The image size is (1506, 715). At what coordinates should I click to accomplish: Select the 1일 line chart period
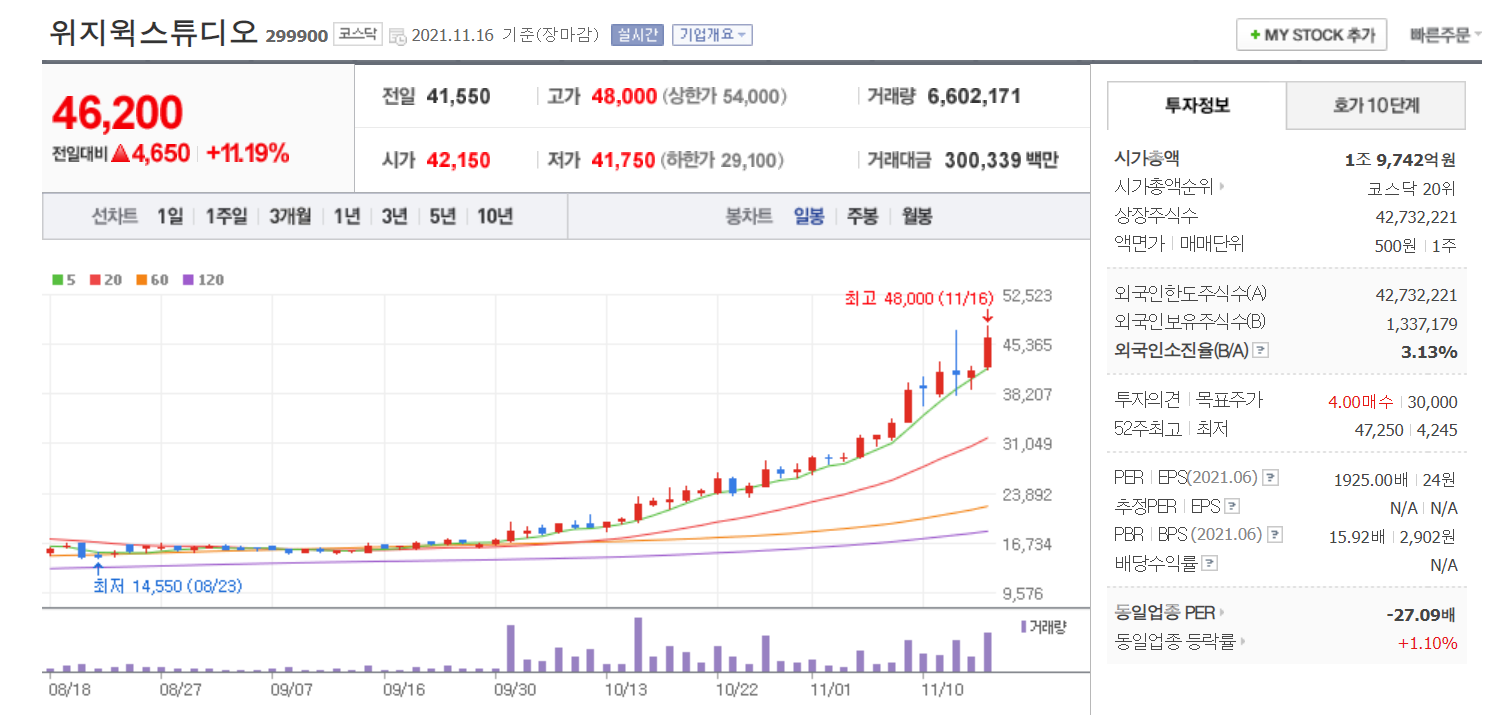(x=170, y=216)
